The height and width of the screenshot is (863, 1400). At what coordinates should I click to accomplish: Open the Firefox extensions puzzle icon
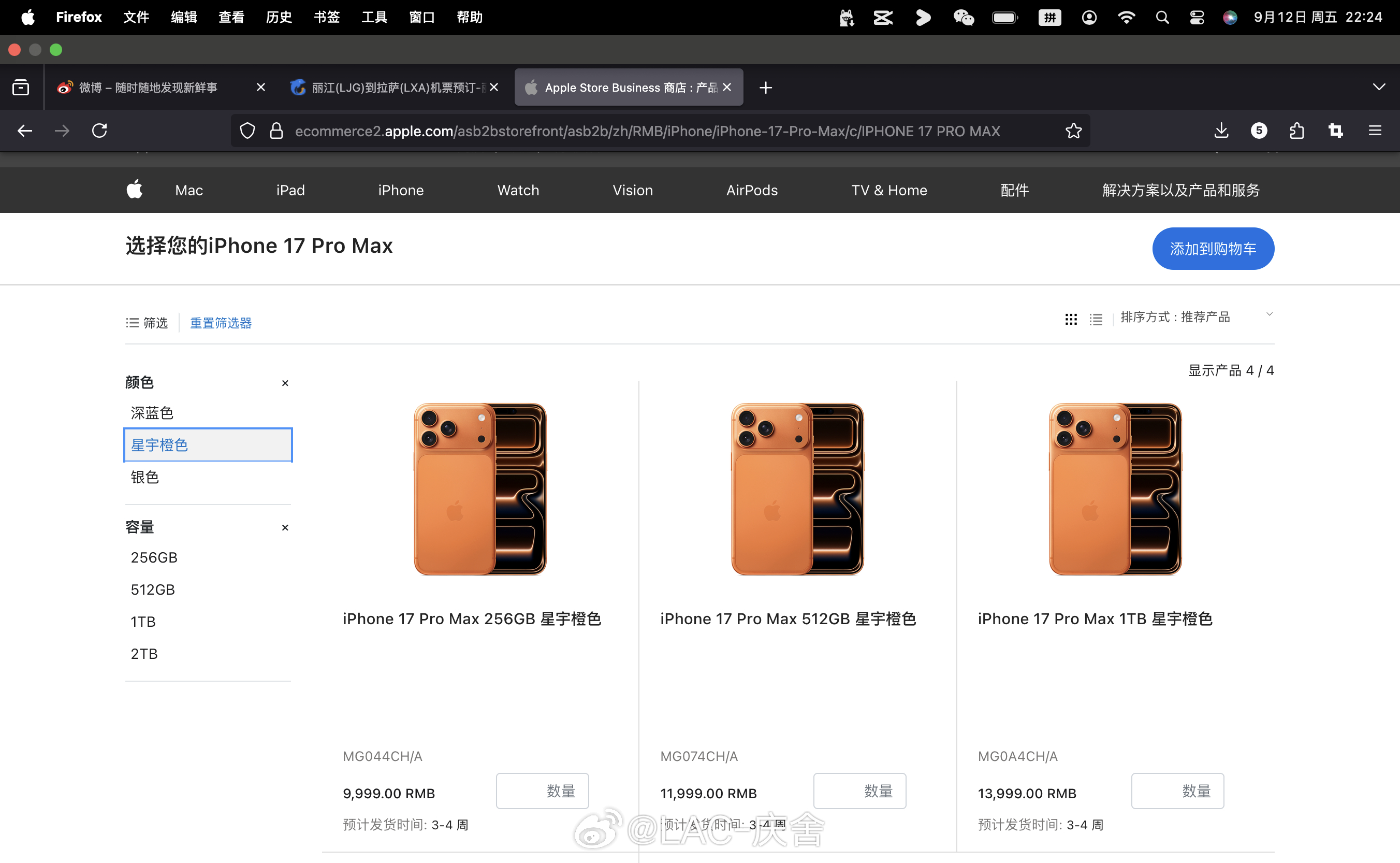1297,131
